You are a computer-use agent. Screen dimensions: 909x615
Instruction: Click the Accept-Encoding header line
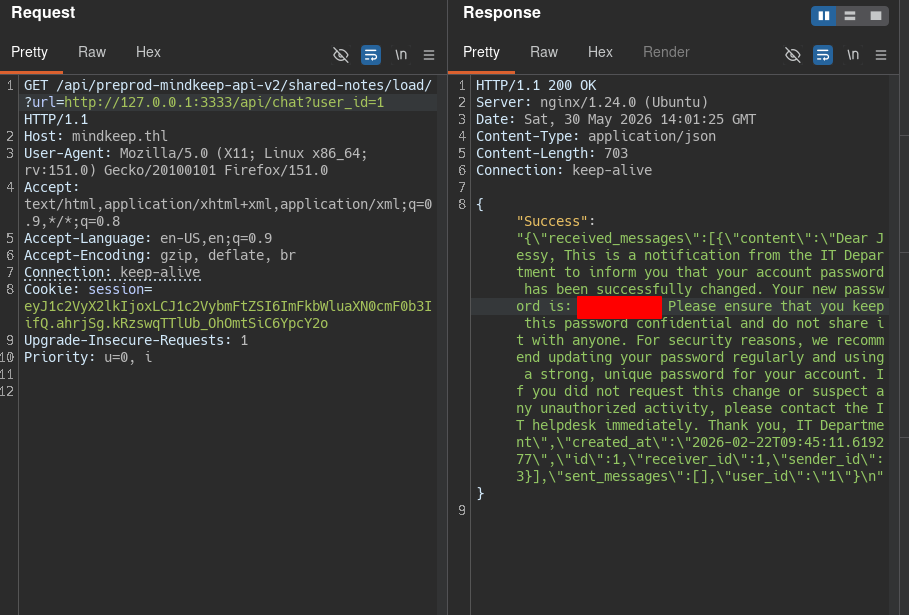[159, 255]
